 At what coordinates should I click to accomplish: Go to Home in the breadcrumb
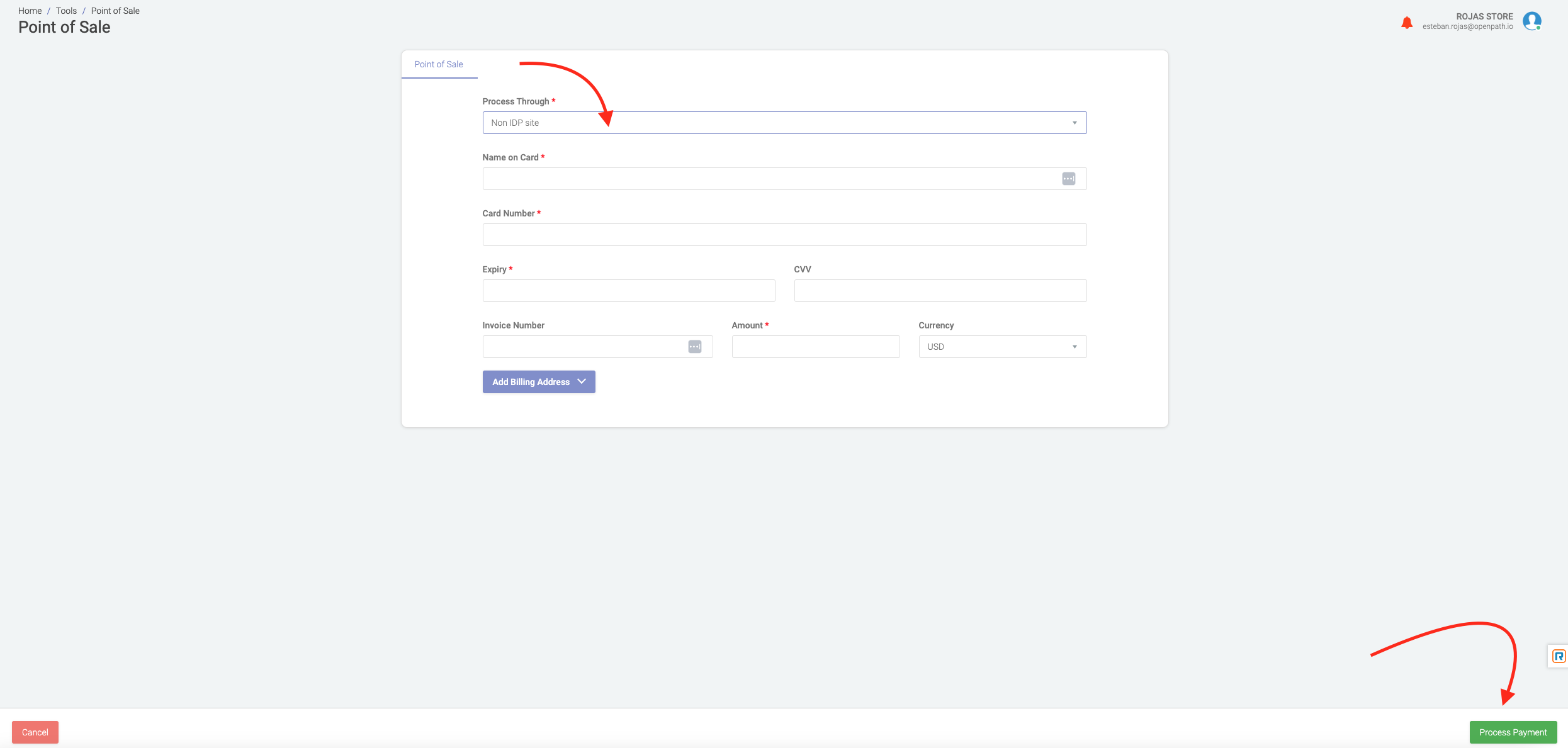pyautogui.click(x=30, y=11)
